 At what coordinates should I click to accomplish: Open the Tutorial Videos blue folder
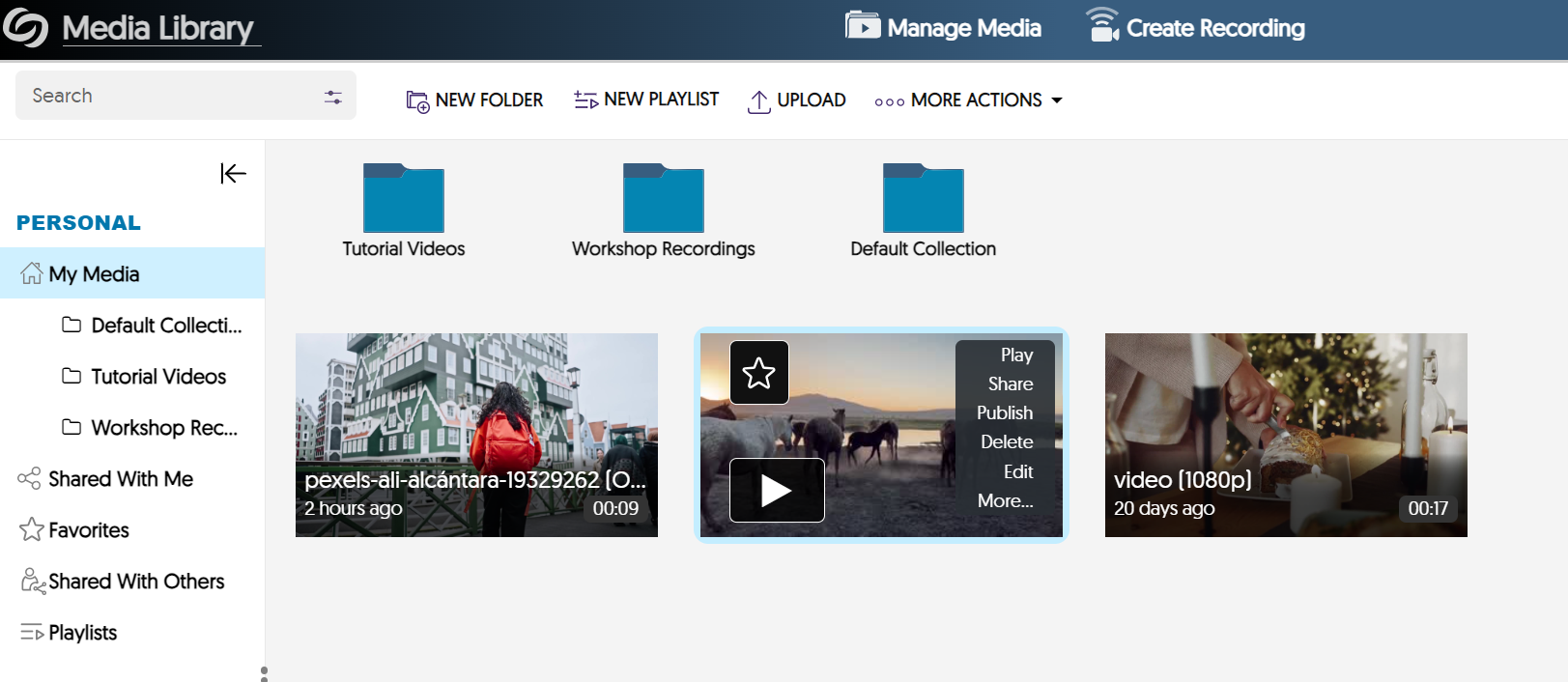(403, 197)
